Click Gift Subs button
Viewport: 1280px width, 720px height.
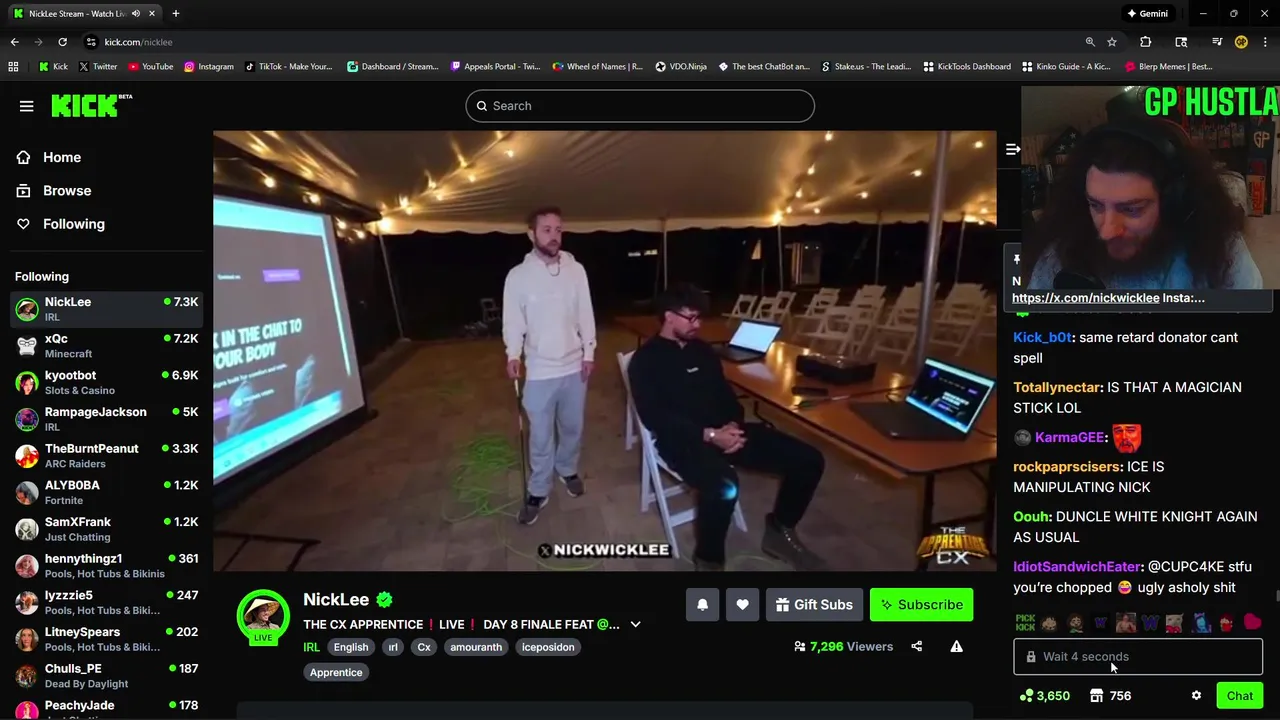(x=814, y=604)
